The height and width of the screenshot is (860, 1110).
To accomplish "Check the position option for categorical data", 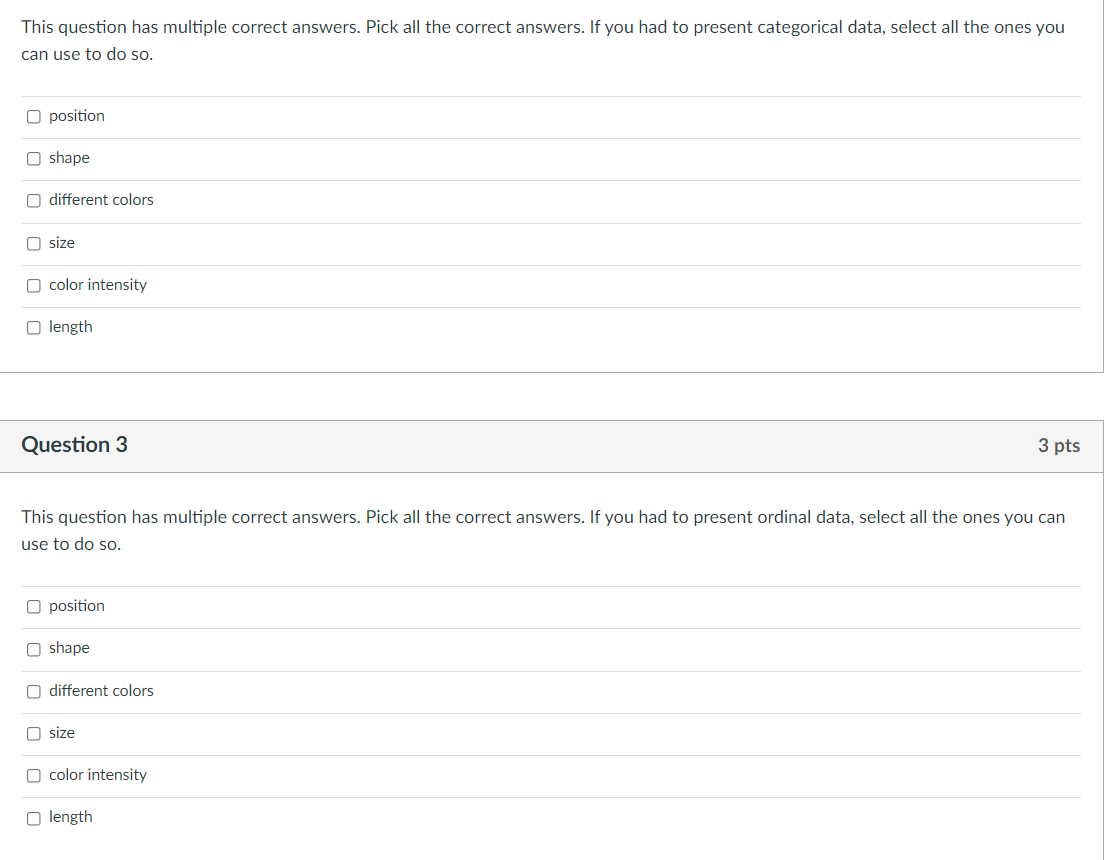I will click(33, 116).
